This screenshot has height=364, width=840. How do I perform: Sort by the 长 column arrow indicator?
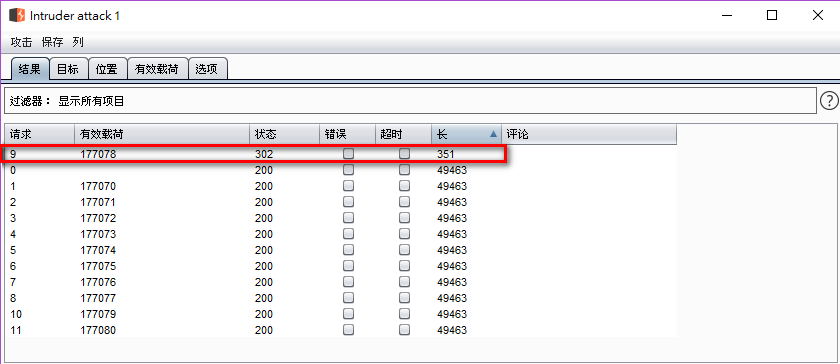pos(493,135)
